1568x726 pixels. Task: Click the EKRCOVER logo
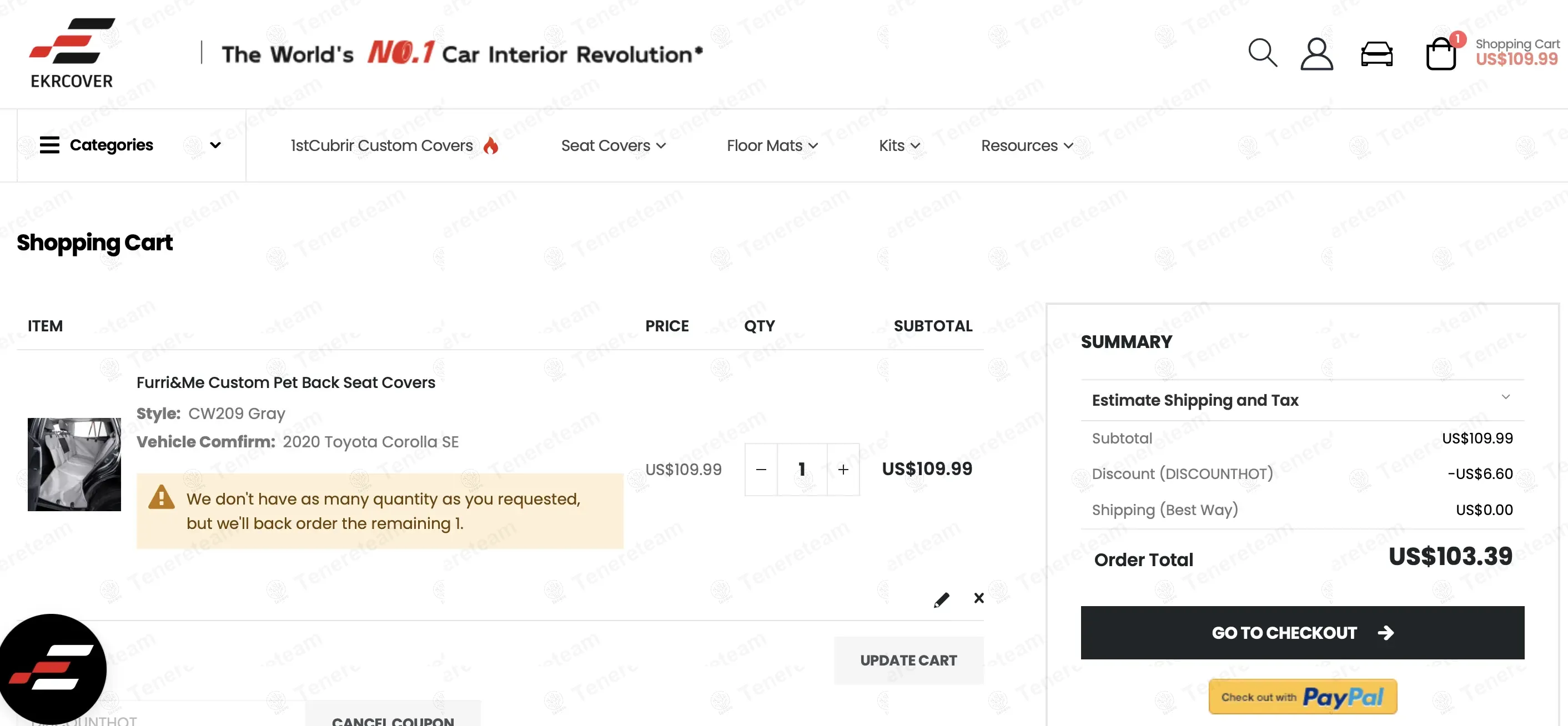click(x=72, y=53)
